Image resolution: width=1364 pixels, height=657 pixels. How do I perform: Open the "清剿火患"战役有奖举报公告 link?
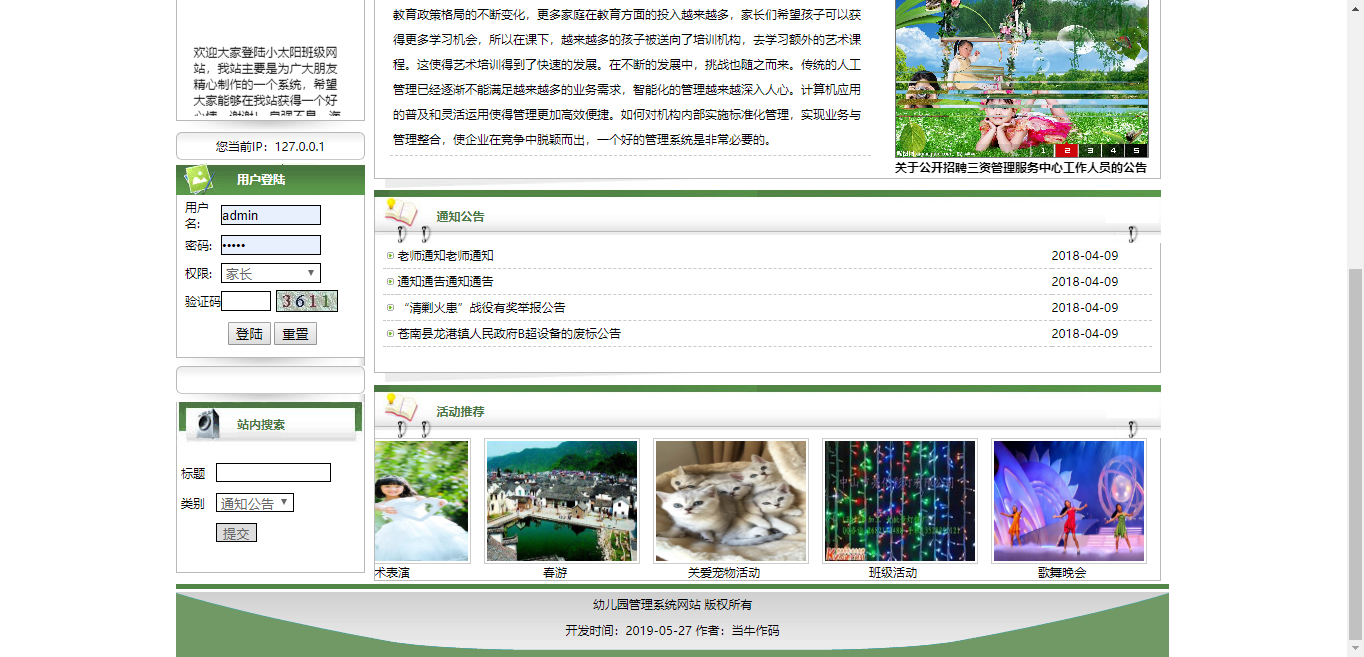pyautogui.click(x=481, y=308)
